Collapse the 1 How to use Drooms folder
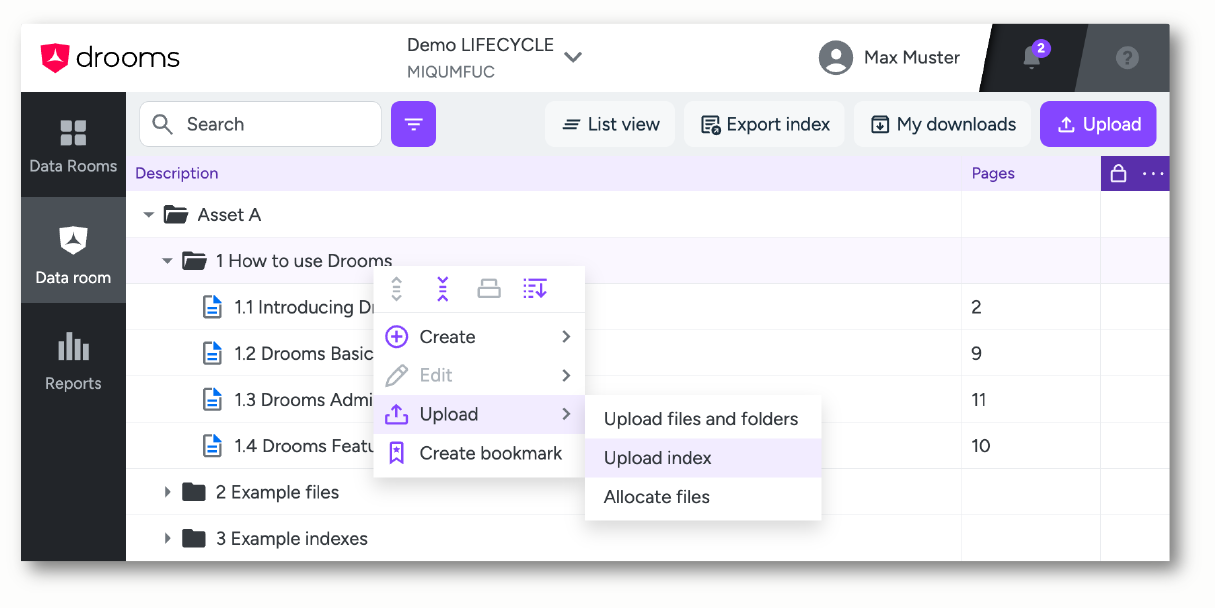Image resolution: width=1215 pixels, height=608 pixels. point(167,261)
